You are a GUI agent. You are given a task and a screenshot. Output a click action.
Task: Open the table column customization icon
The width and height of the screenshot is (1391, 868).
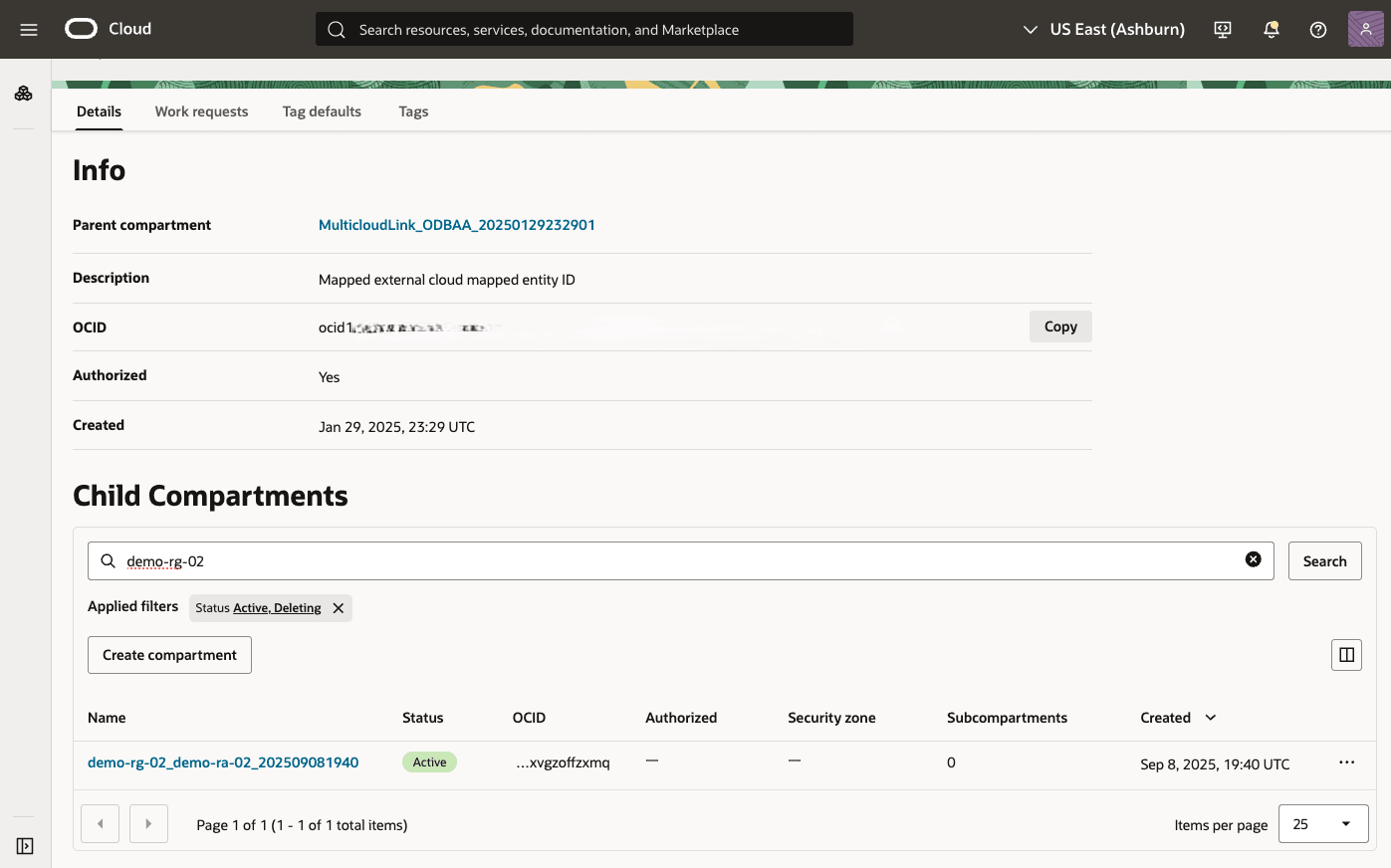click(1346, 654)
